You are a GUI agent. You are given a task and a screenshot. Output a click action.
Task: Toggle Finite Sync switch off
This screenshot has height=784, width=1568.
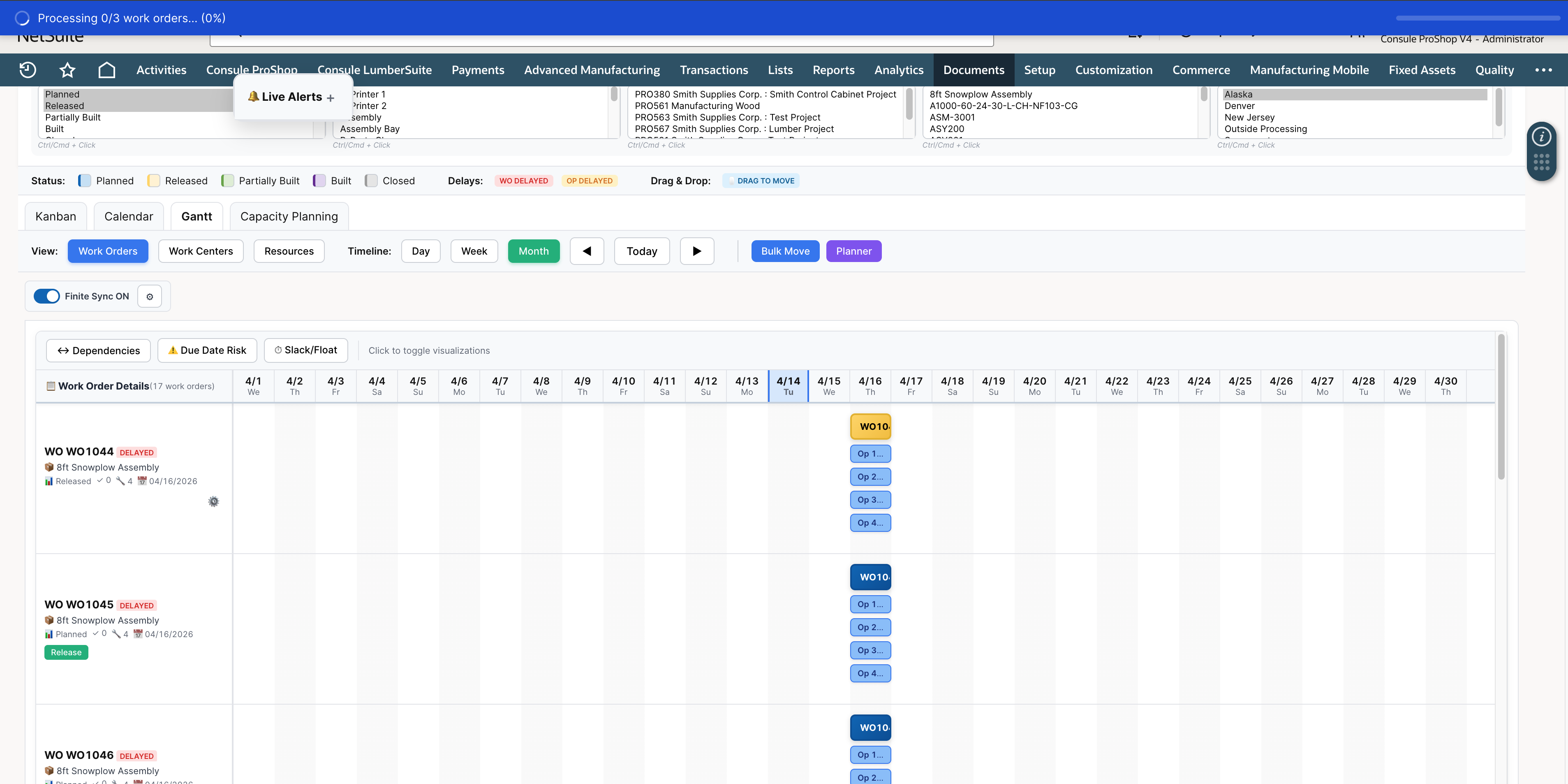coord(47,297)
